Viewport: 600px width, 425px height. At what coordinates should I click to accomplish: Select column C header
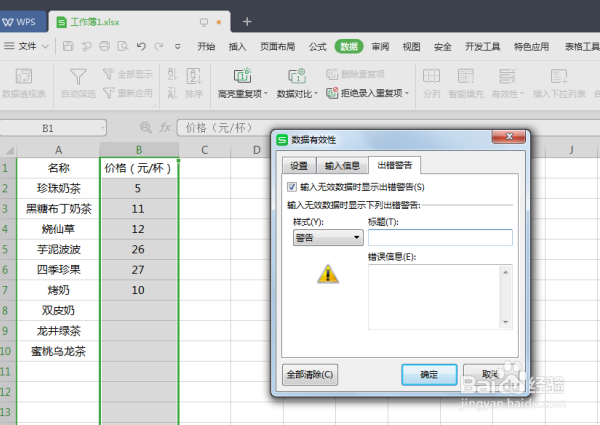coord(204,150)
